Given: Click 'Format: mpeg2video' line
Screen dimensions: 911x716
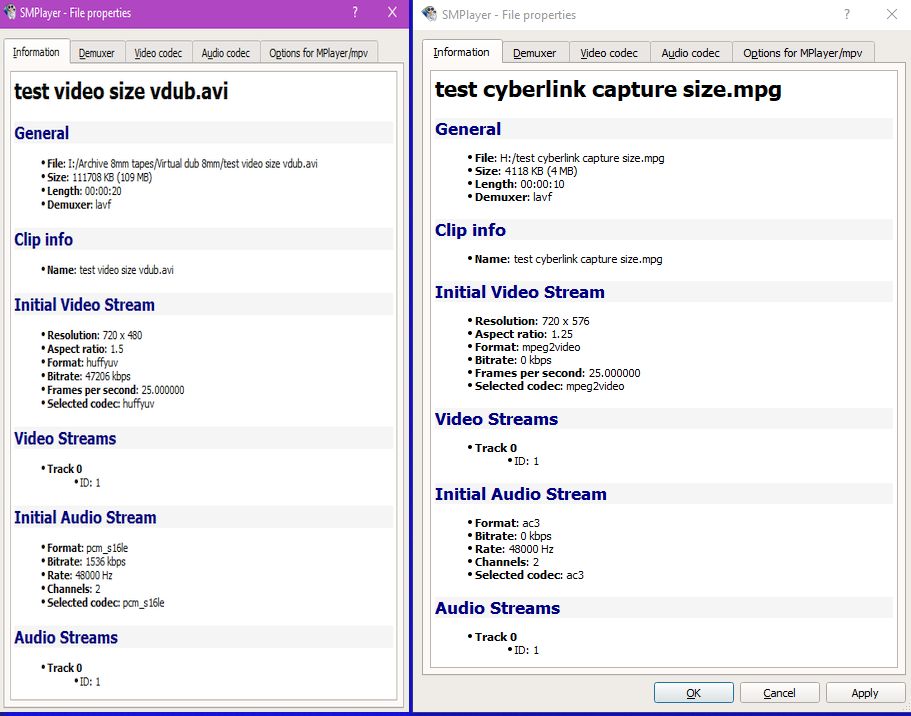Looking at the screenshot, I should click(528, 347).
